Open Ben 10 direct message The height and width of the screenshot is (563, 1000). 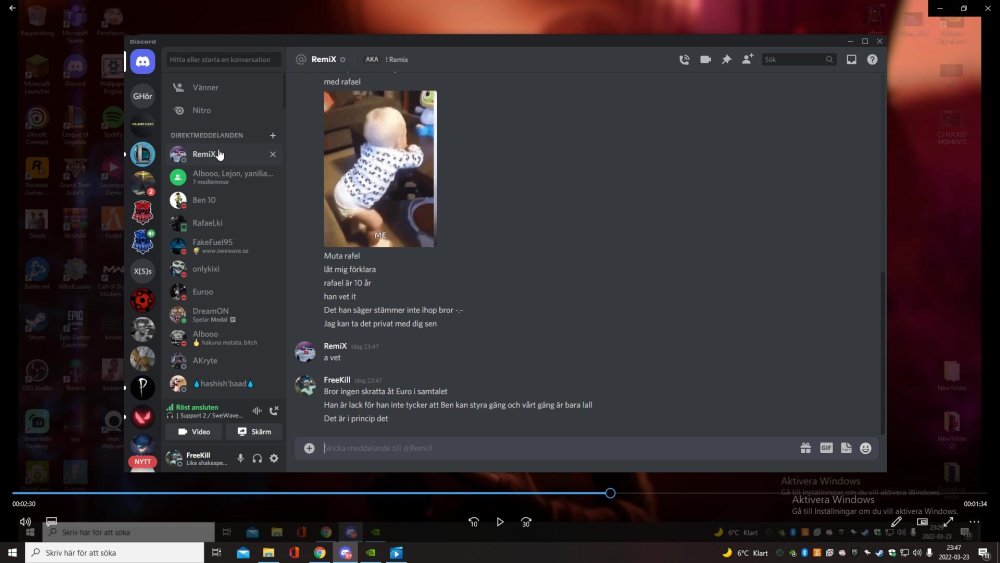click(223, 200)
